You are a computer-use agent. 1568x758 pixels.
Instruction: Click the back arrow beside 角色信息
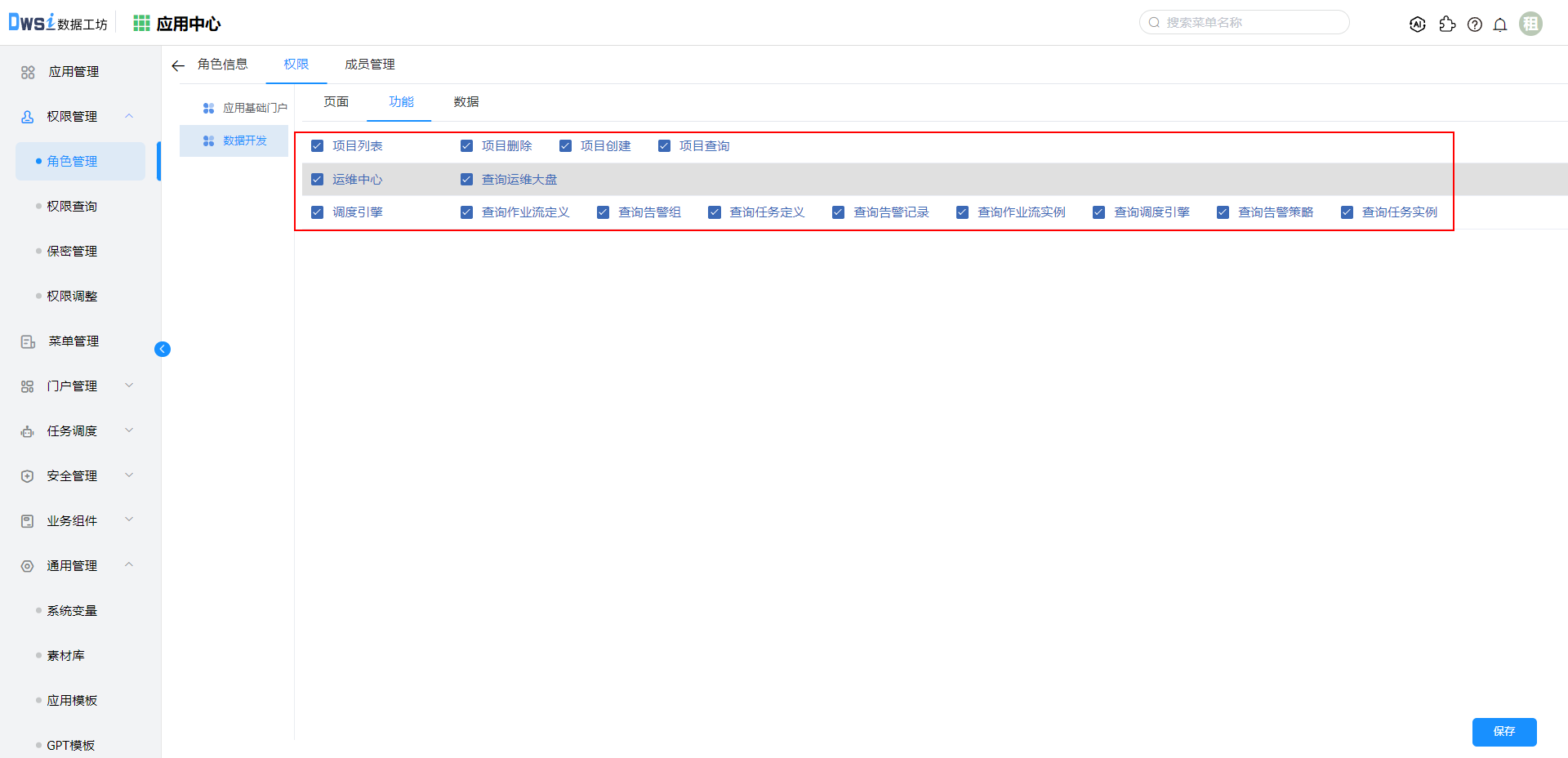(x=178, y=65)
